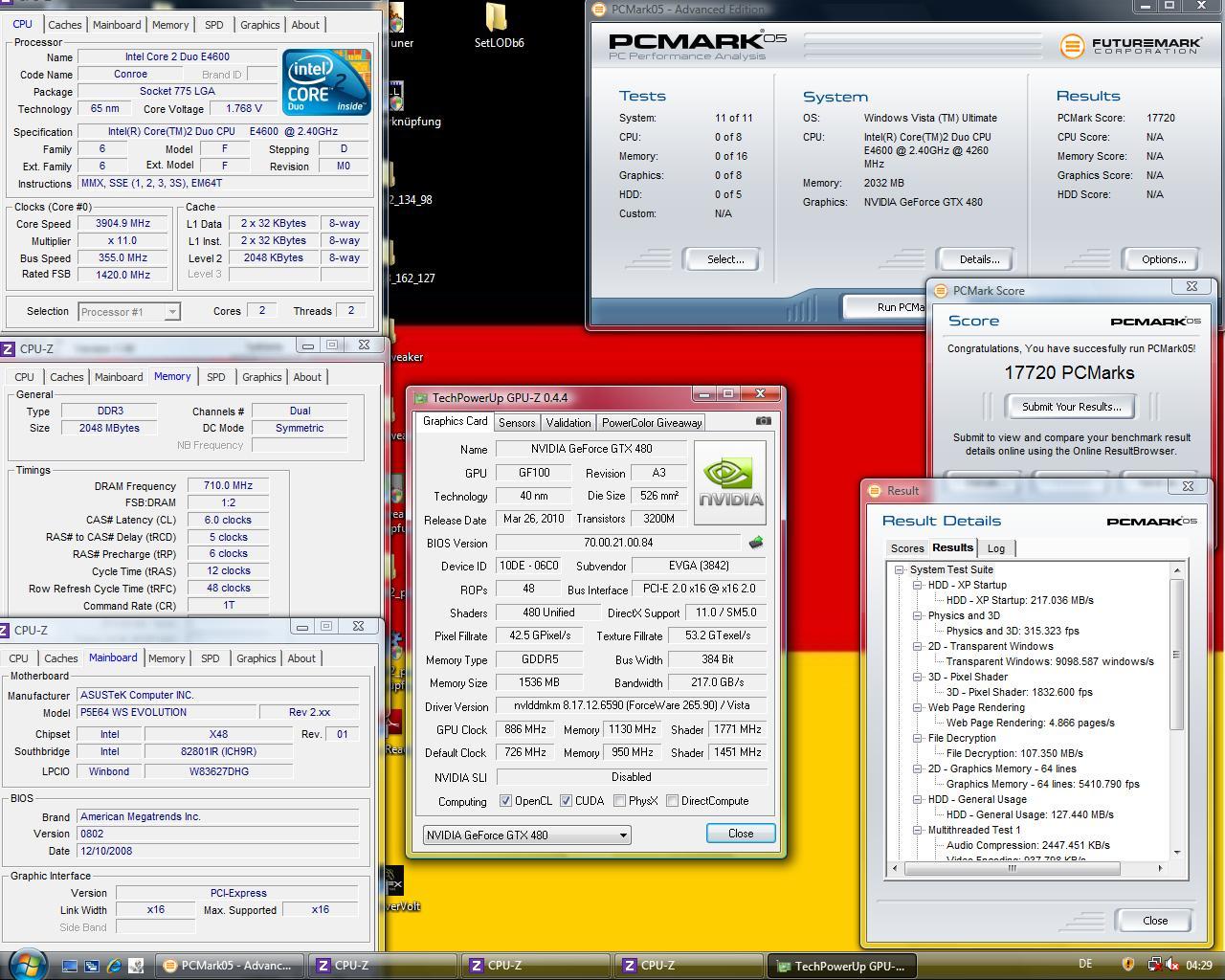Image resolution: width=1225 pixels, height=980 pixels.
Task: Toggle the DirectCompute checkbox in GPU-Z
Action: [672, 801]
